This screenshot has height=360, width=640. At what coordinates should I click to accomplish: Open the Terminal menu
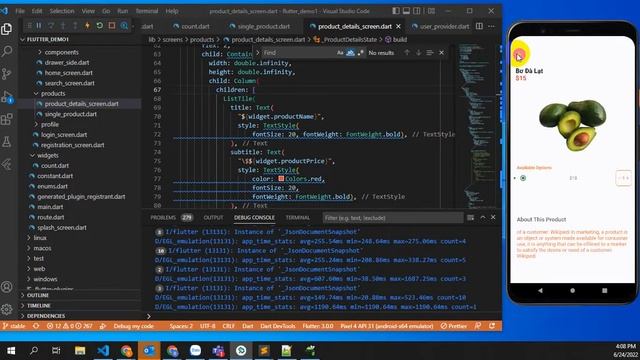147,11
